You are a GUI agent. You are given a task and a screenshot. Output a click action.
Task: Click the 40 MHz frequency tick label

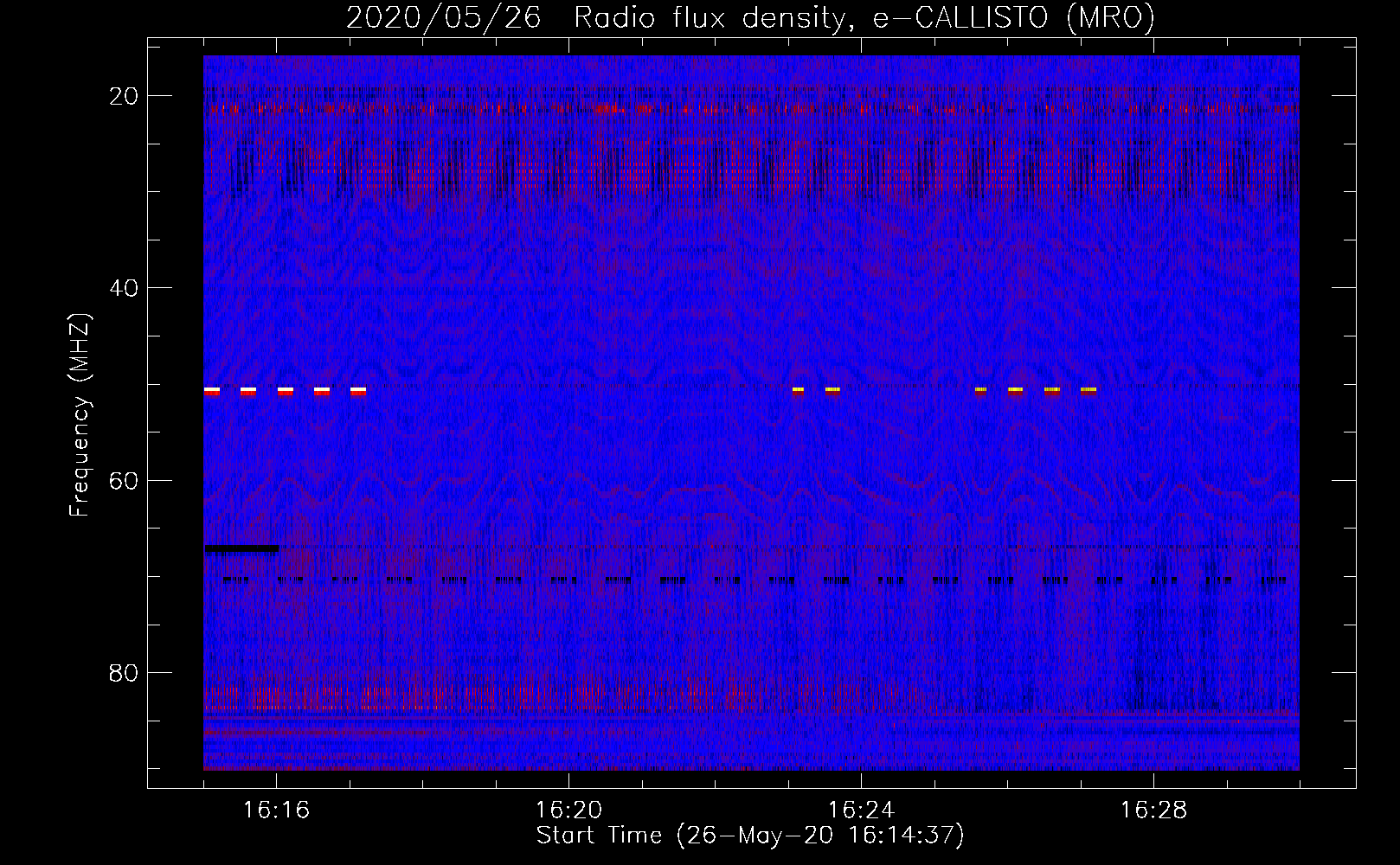click(x=125, y=288)
